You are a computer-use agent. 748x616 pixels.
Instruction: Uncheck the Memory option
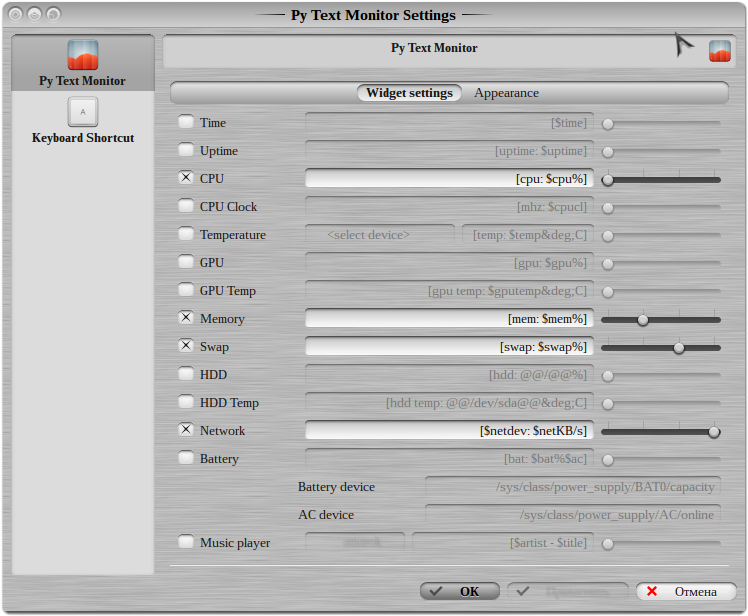[x=186, y=319]
